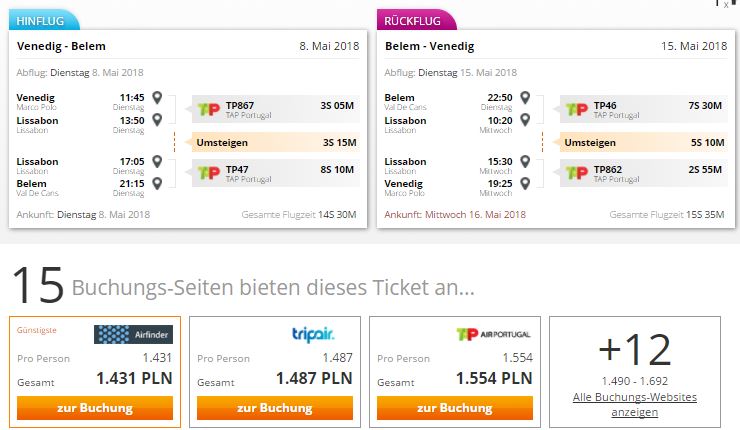Click the TAP Air Portugal logo in third offer
740x430 pixels.
[x=494, y=334]
